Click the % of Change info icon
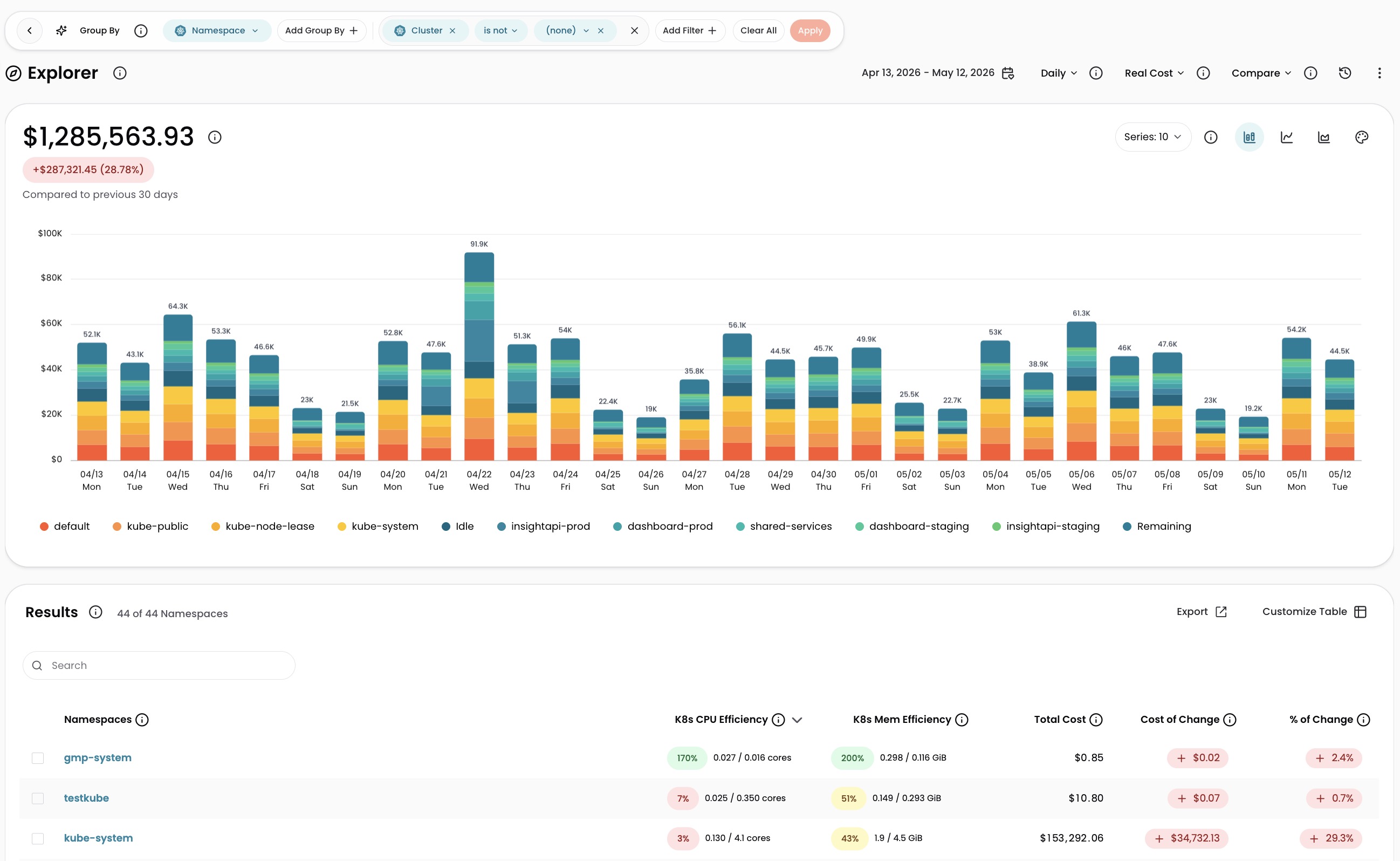The height and width of the screenshot is (861, 1400). (x=1363, y=720)
